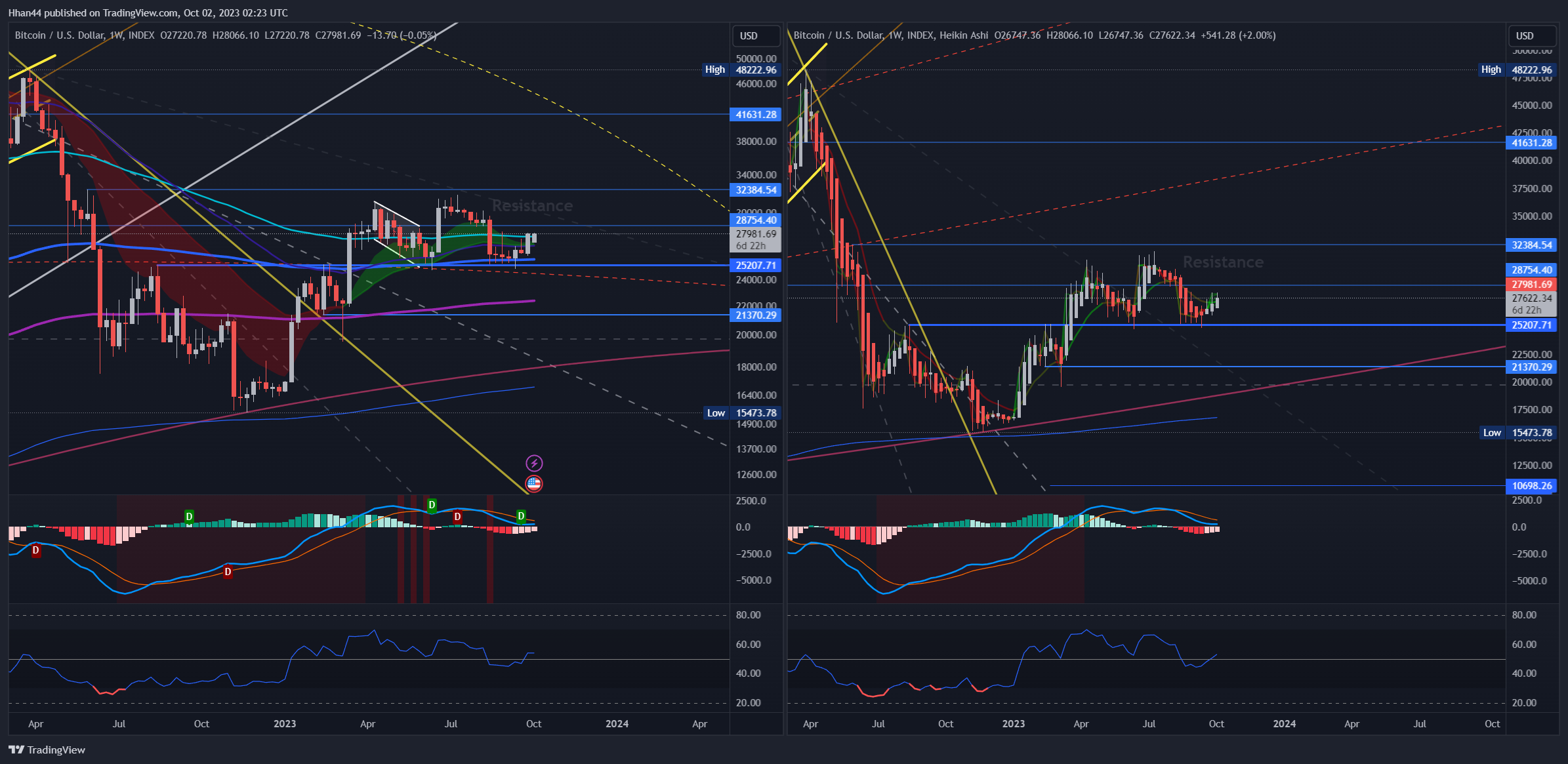Select the 10698.26 price label on right chart
This screenshot has height=764, width=1568.
(1532, 485)
